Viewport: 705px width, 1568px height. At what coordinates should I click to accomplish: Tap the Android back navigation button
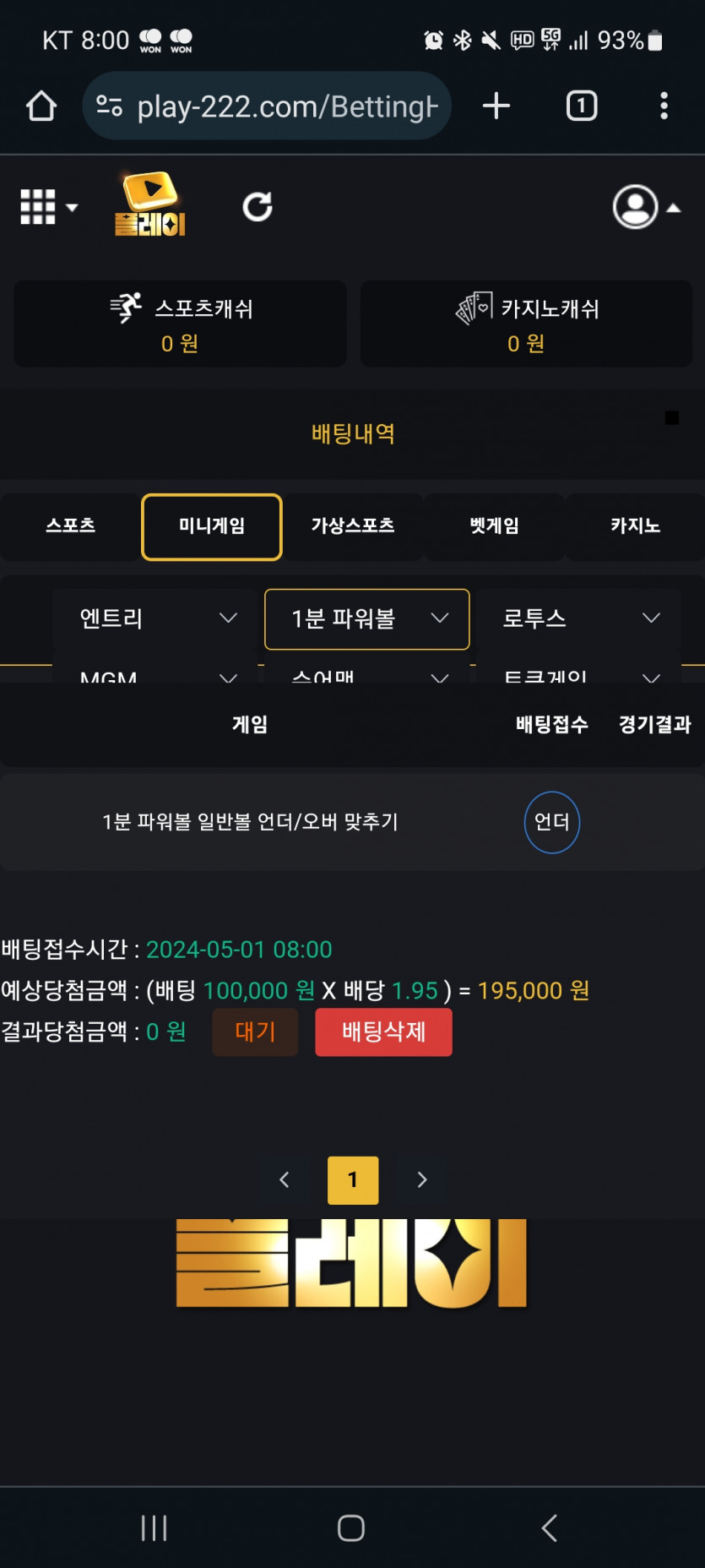coord(550,1527)
